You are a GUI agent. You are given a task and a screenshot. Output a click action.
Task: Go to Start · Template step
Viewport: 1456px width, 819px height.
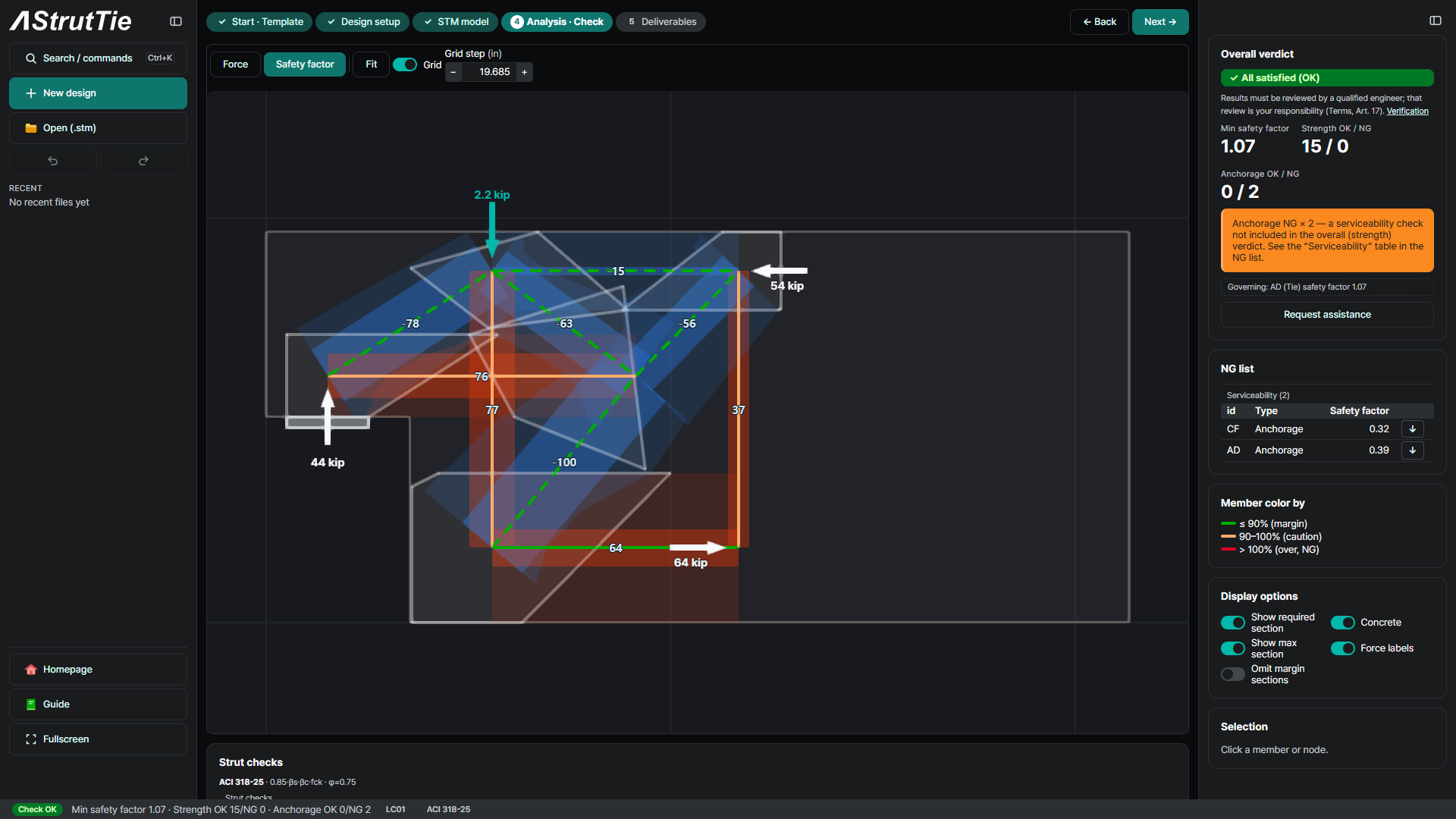pos(259,22)
